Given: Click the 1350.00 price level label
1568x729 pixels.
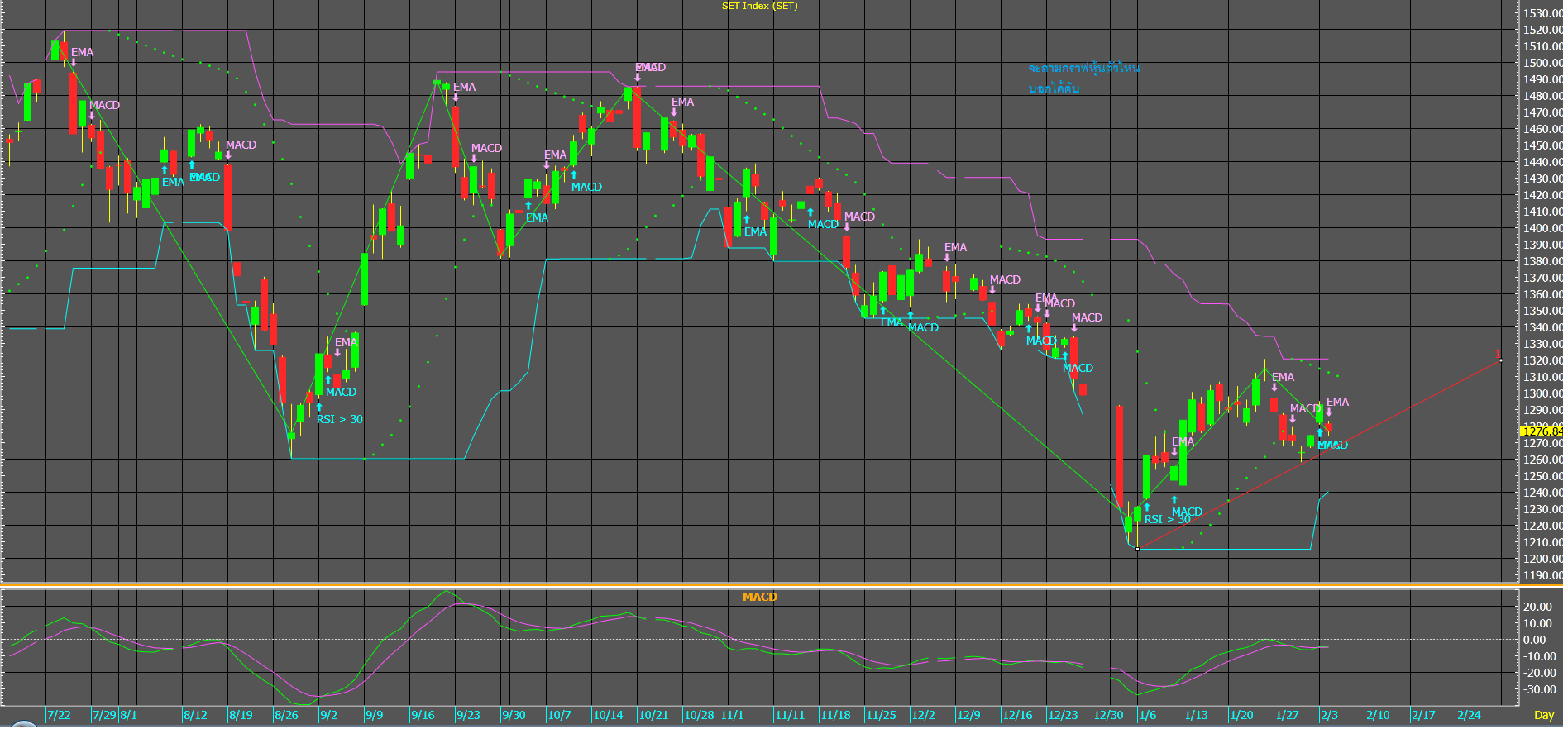Looking at the screenshot, I should pyautogui.click(x=1543, y=311).
